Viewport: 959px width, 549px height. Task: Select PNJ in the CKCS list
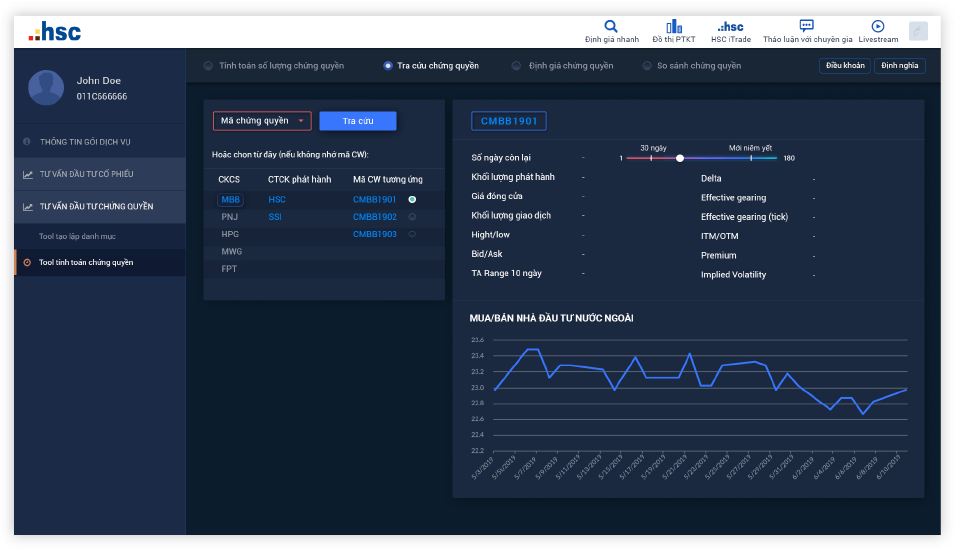pos(229,217)
